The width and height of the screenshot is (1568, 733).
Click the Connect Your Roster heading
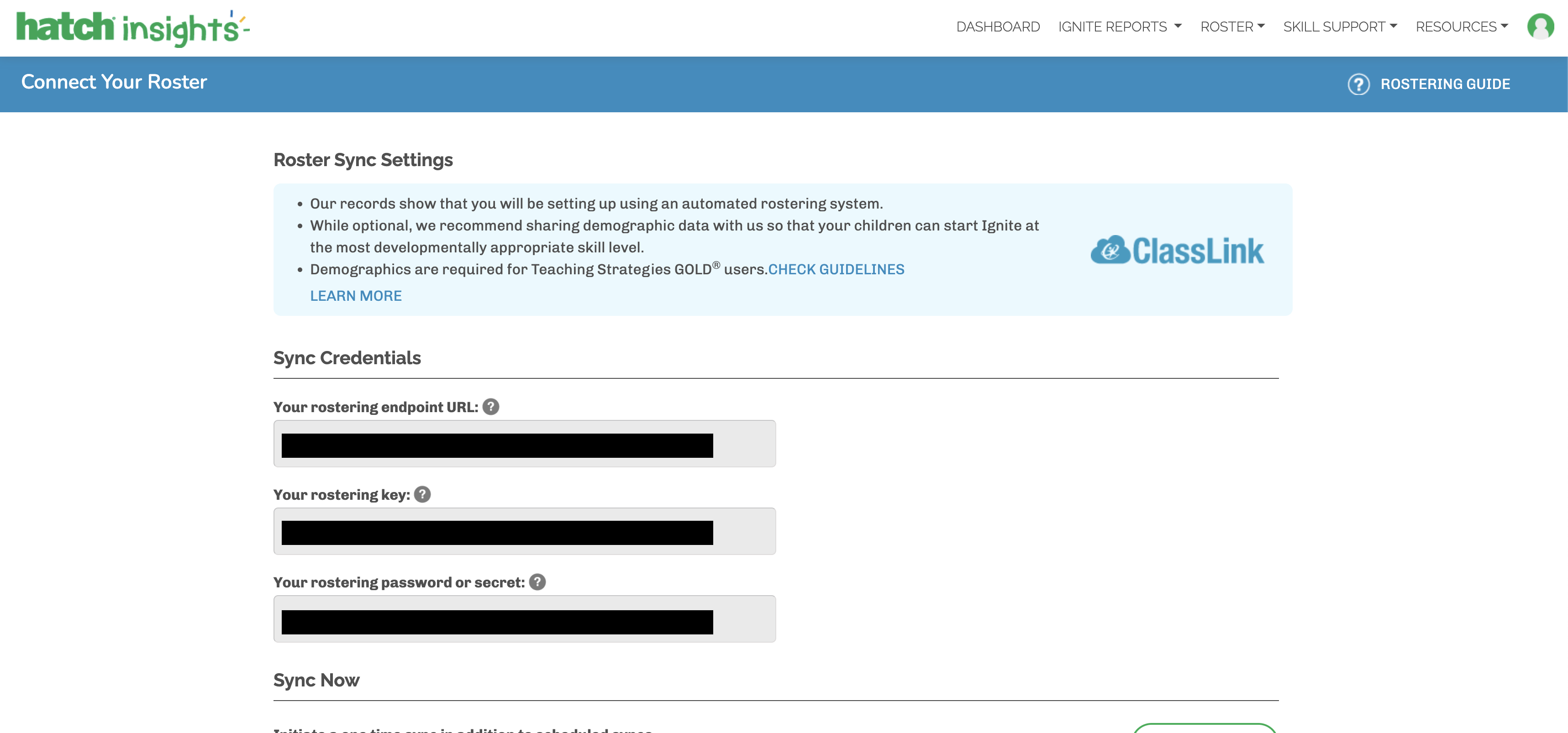114,82
